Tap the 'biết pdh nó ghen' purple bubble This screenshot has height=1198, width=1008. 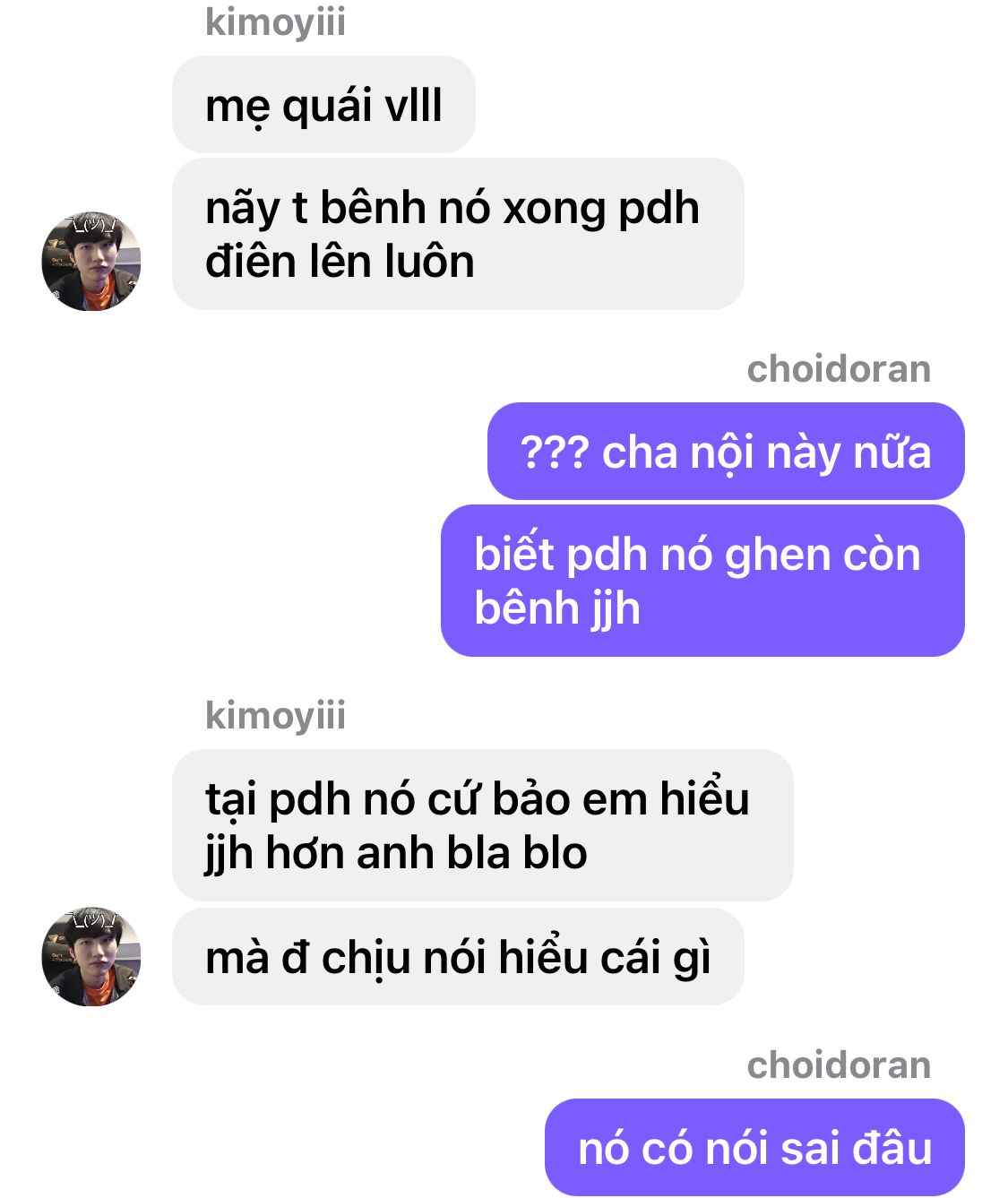tap(702, 581)
